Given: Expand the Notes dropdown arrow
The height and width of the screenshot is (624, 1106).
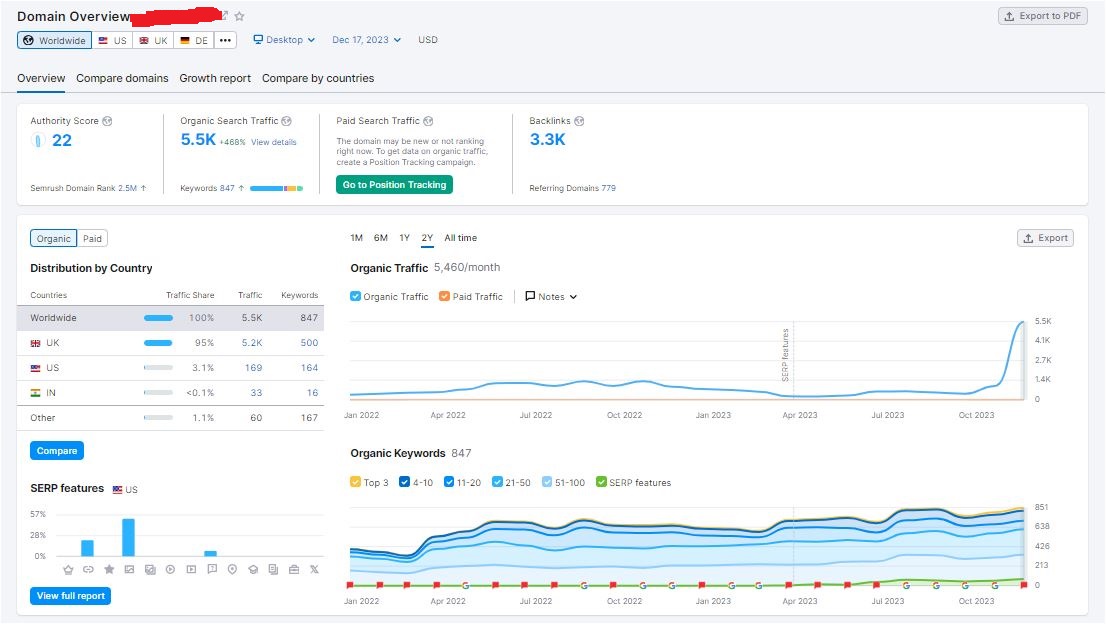Looking at the screenshot, I should (x=572, y=296).
